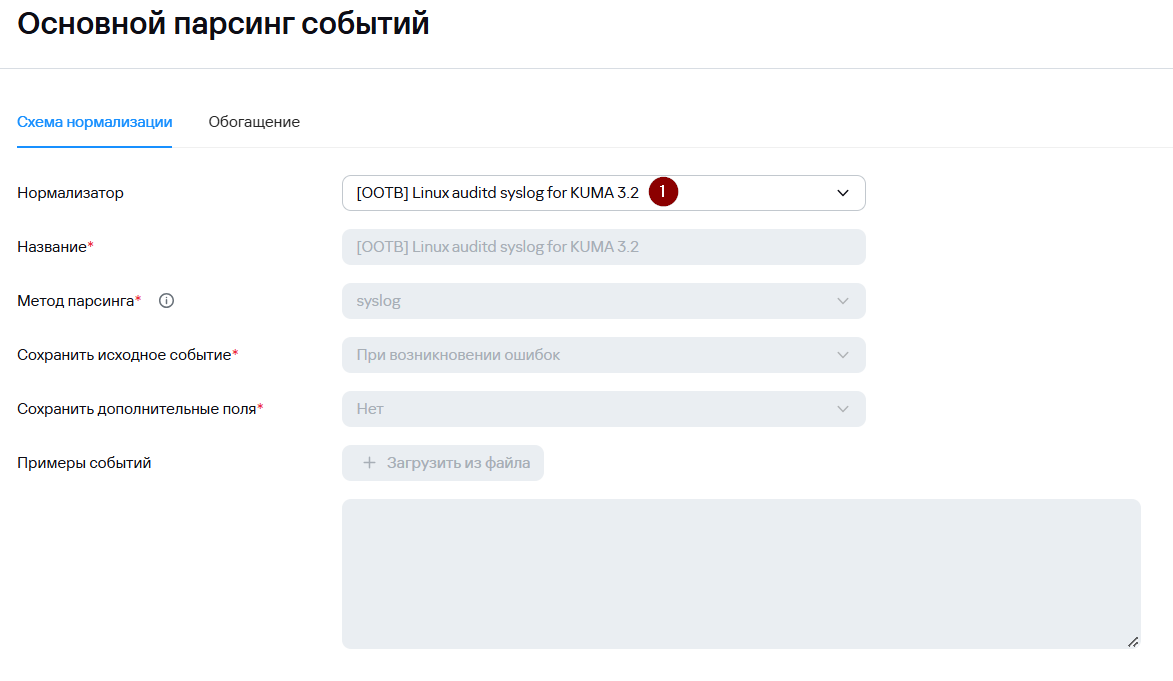
Task: Click the Основной парсинг событий heading
Action: tap(223, 24)
